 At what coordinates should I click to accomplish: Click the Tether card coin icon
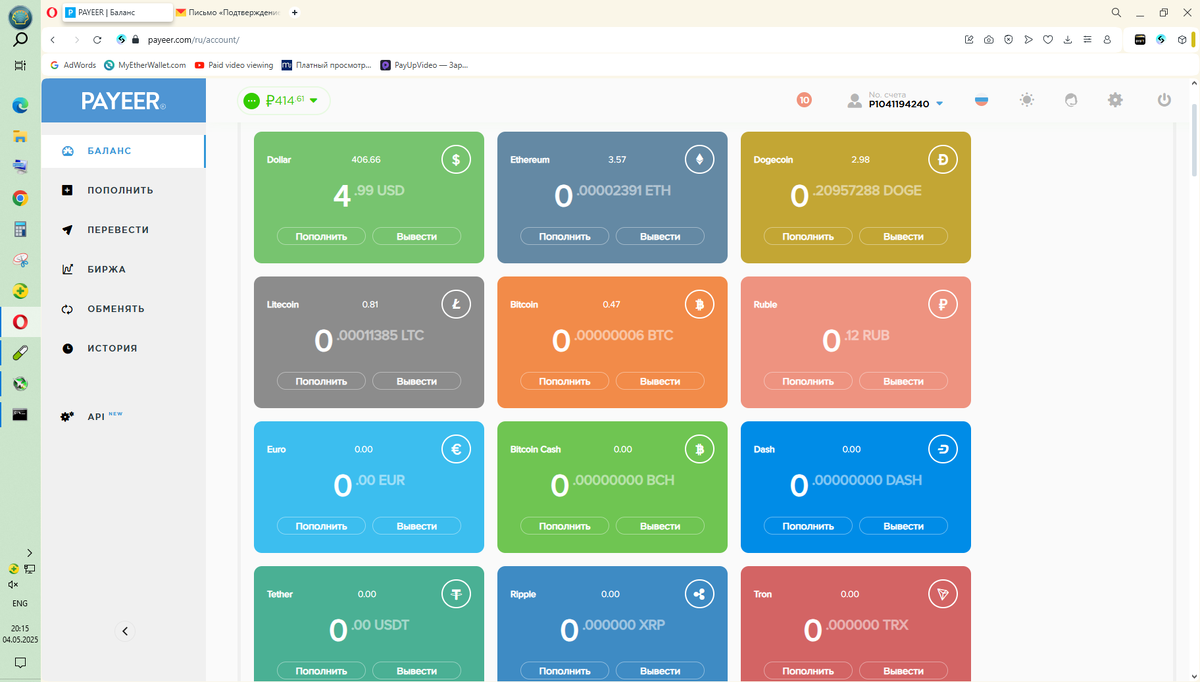[x=456, y=595]
